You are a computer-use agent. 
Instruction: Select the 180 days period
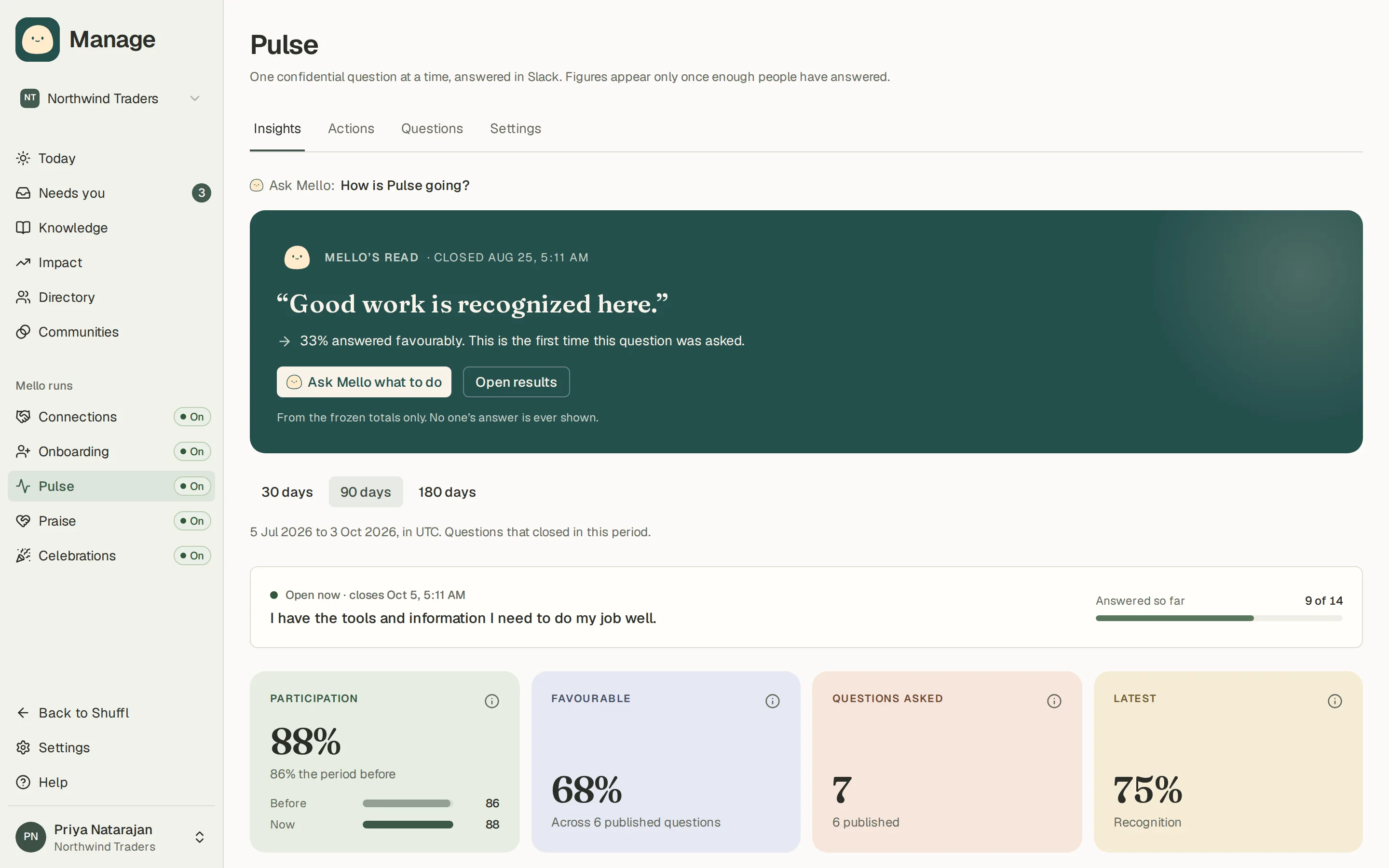click(x=447, y=492)
